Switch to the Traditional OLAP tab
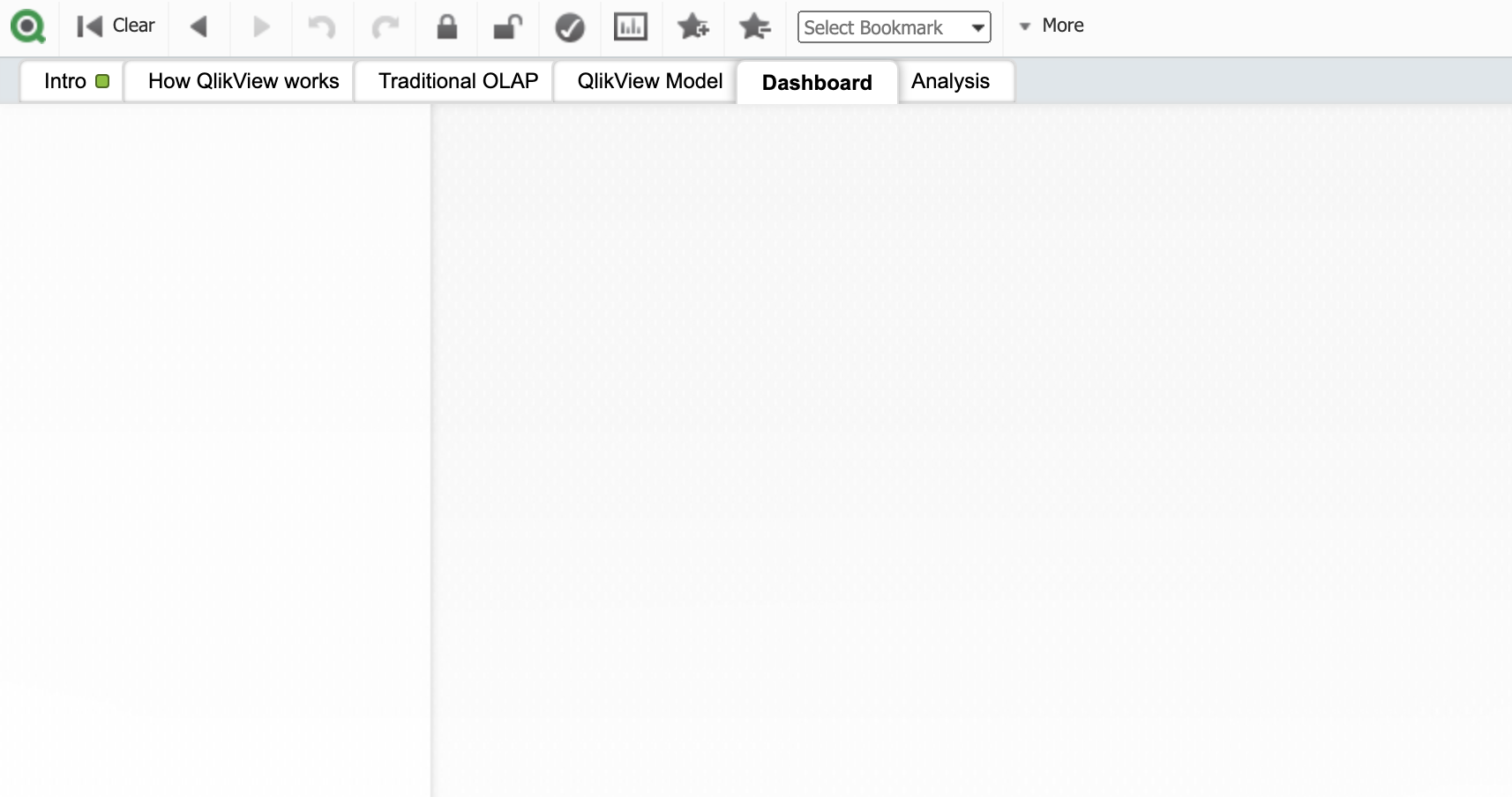The width and height of the screenshot is (1512, 797). [x=455, y=81]
